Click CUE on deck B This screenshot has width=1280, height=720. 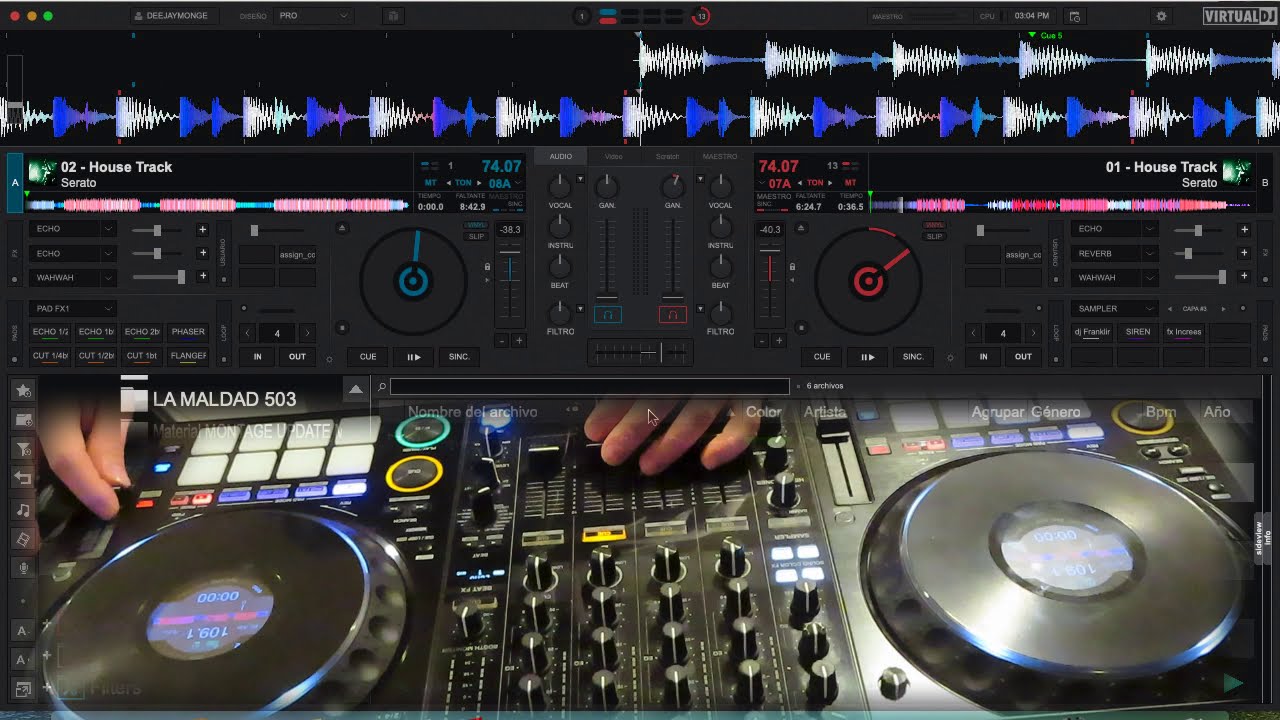822,357
